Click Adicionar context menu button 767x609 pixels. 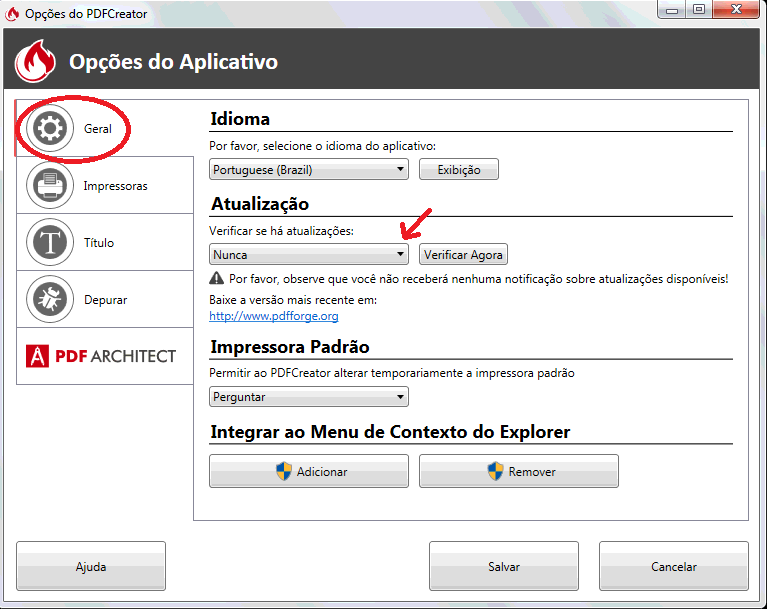click(309, 471)
